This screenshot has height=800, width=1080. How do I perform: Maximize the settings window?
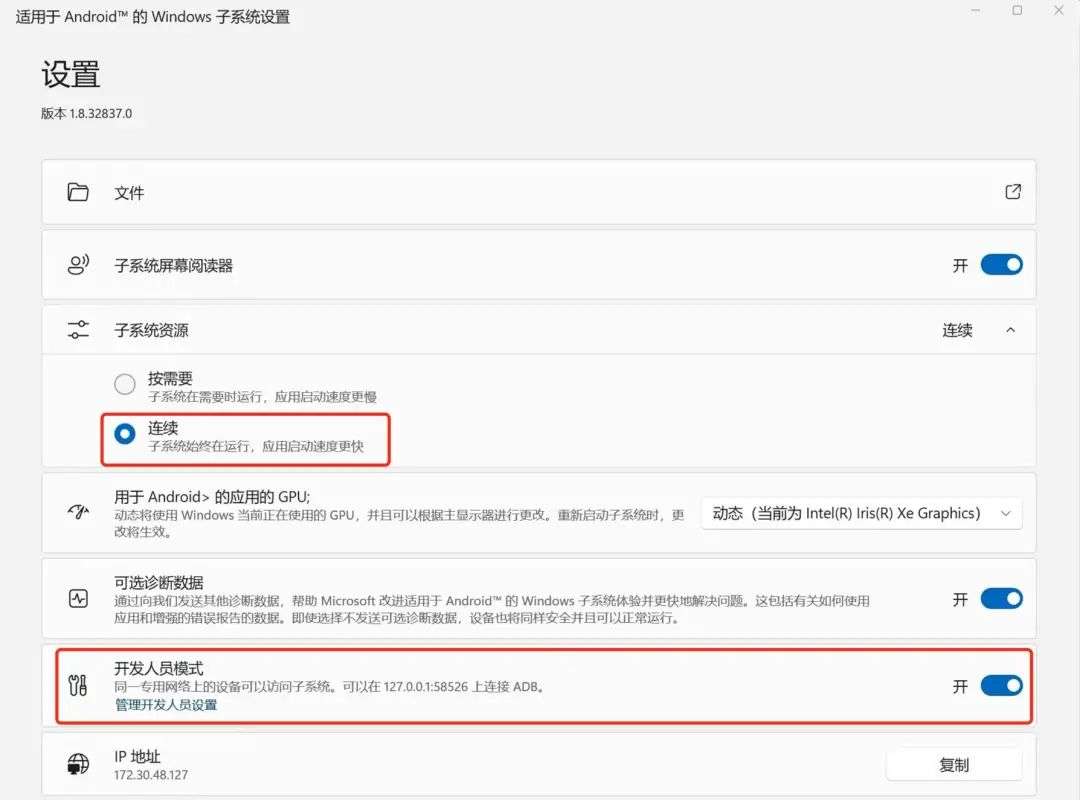pos(1017,10)
